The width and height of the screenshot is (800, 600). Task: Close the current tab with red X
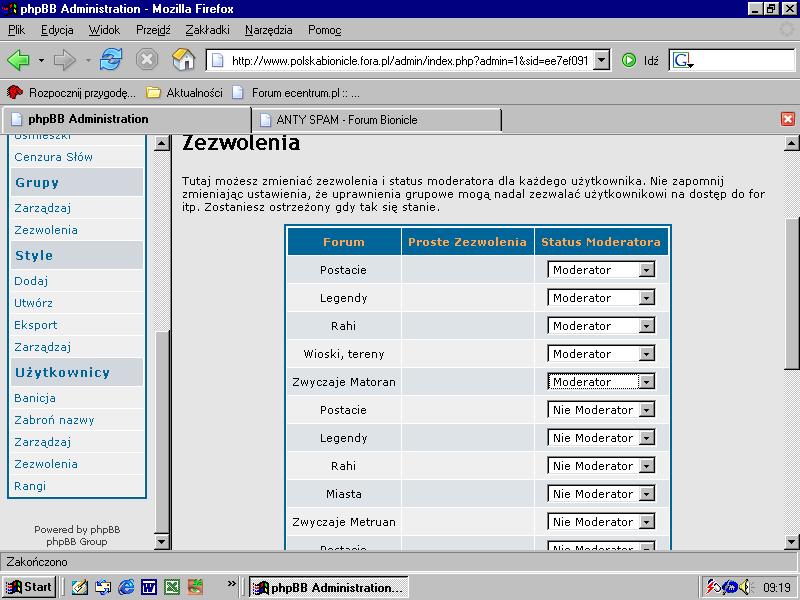[x=788, y=119]
